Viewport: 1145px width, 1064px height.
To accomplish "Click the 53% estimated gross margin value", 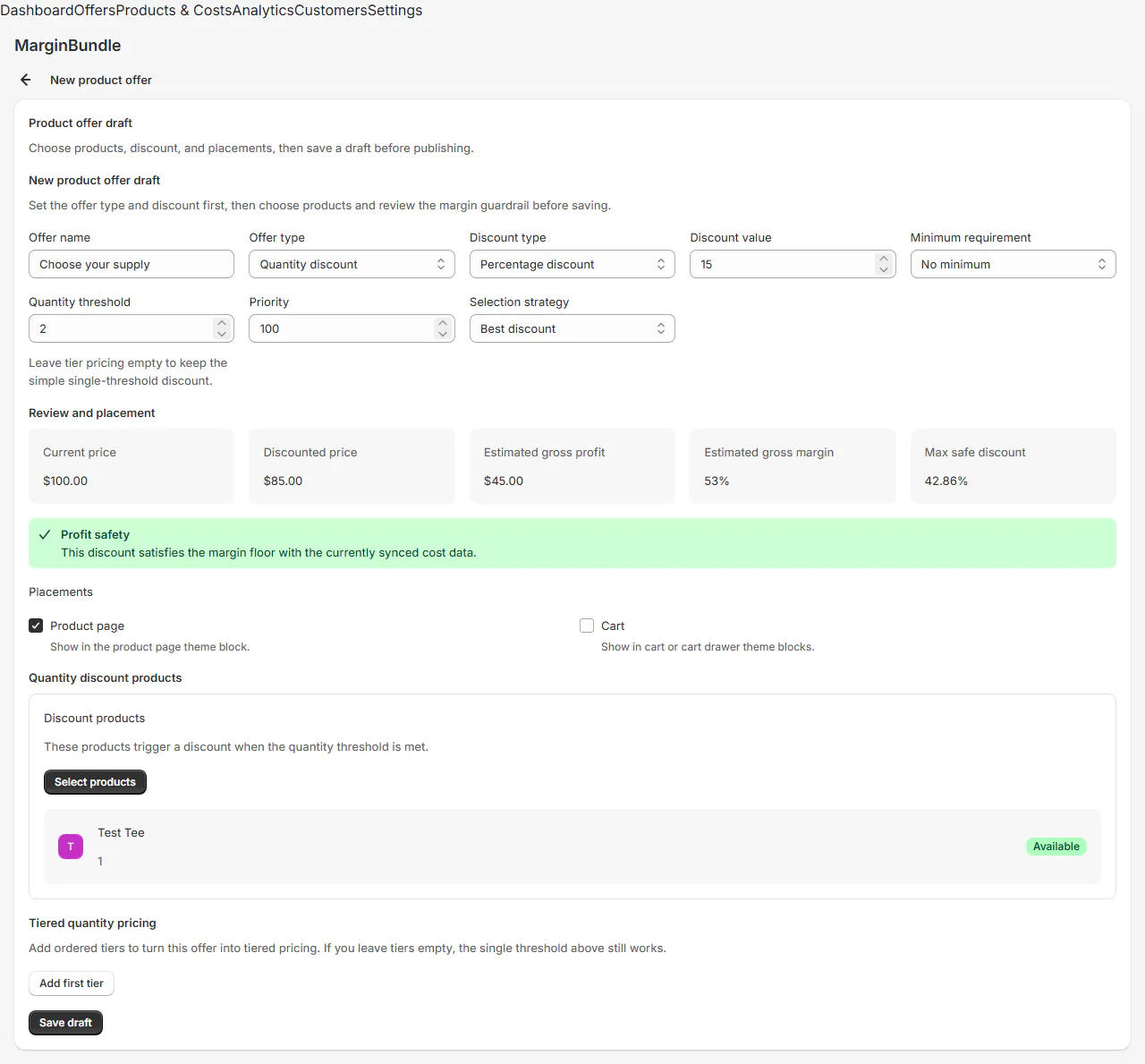I will [x=717, y=481].
